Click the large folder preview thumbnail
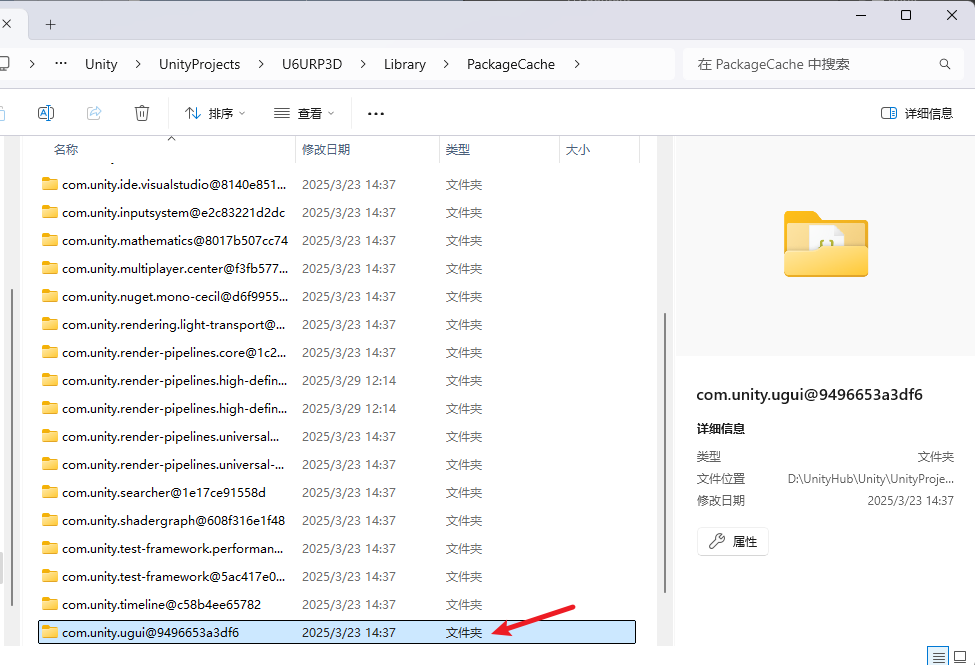 (826, 244)
